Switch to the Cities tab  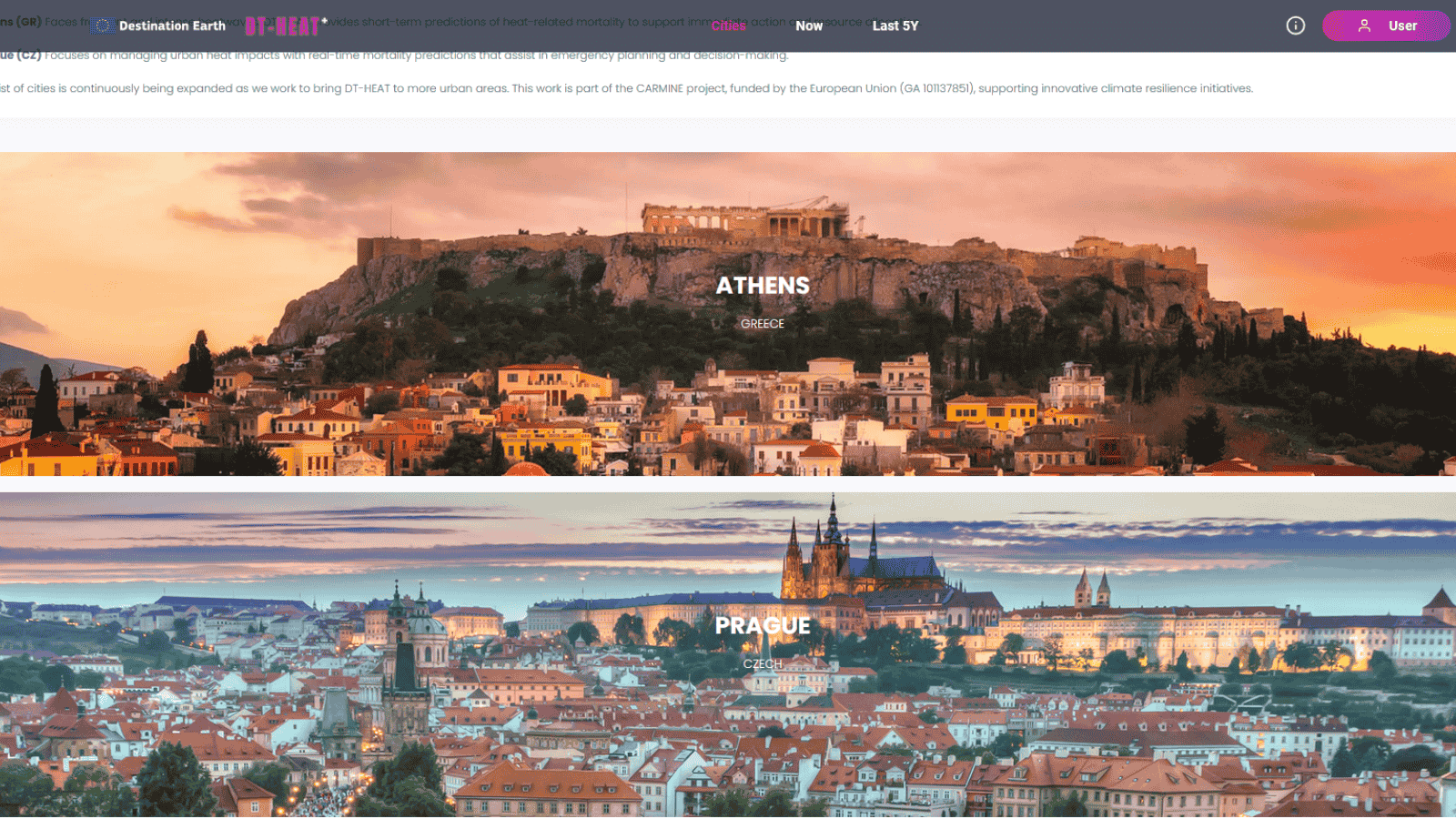pyautogui.click(x=728, y=25)
